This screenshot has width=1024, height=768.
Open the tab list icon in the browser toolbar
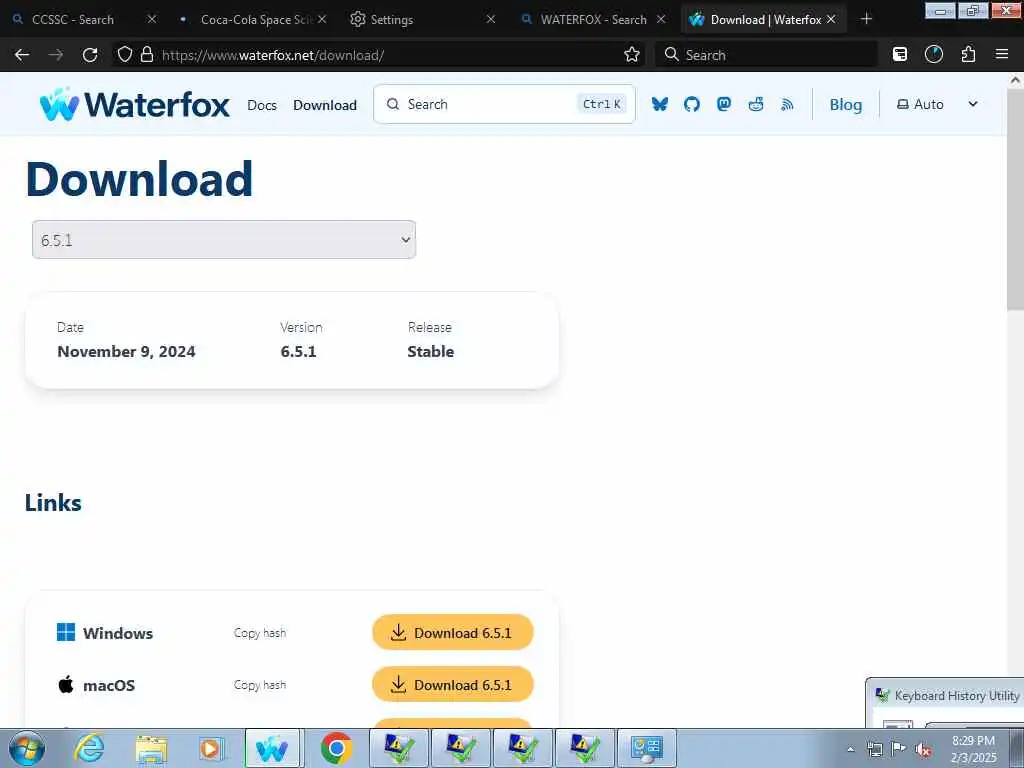tap(900, 55)
